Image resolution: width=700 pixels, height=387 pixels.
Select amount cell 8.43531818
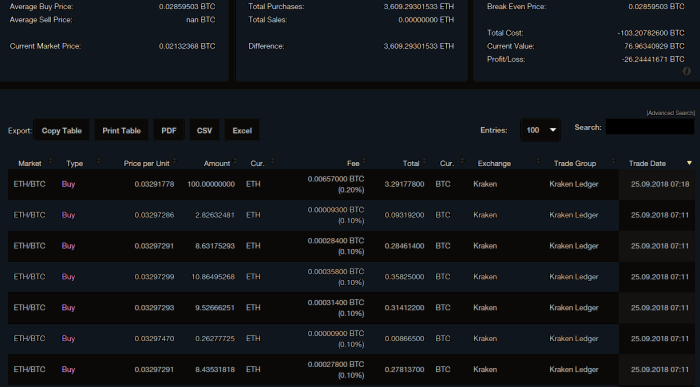click(215, 369)
